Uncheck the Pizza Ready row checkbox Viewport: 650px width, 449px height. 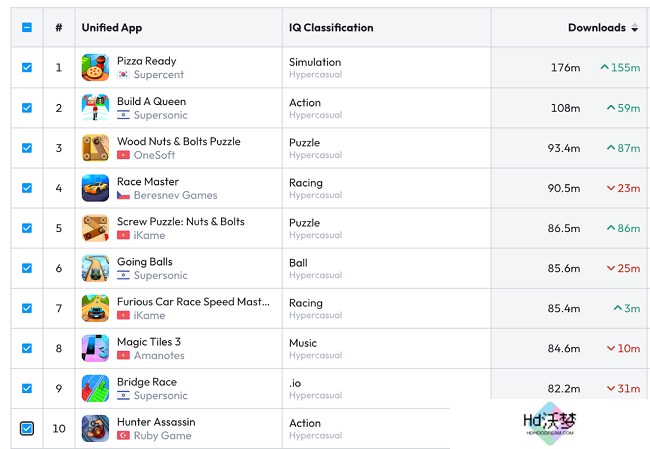(x=27, y=68)
